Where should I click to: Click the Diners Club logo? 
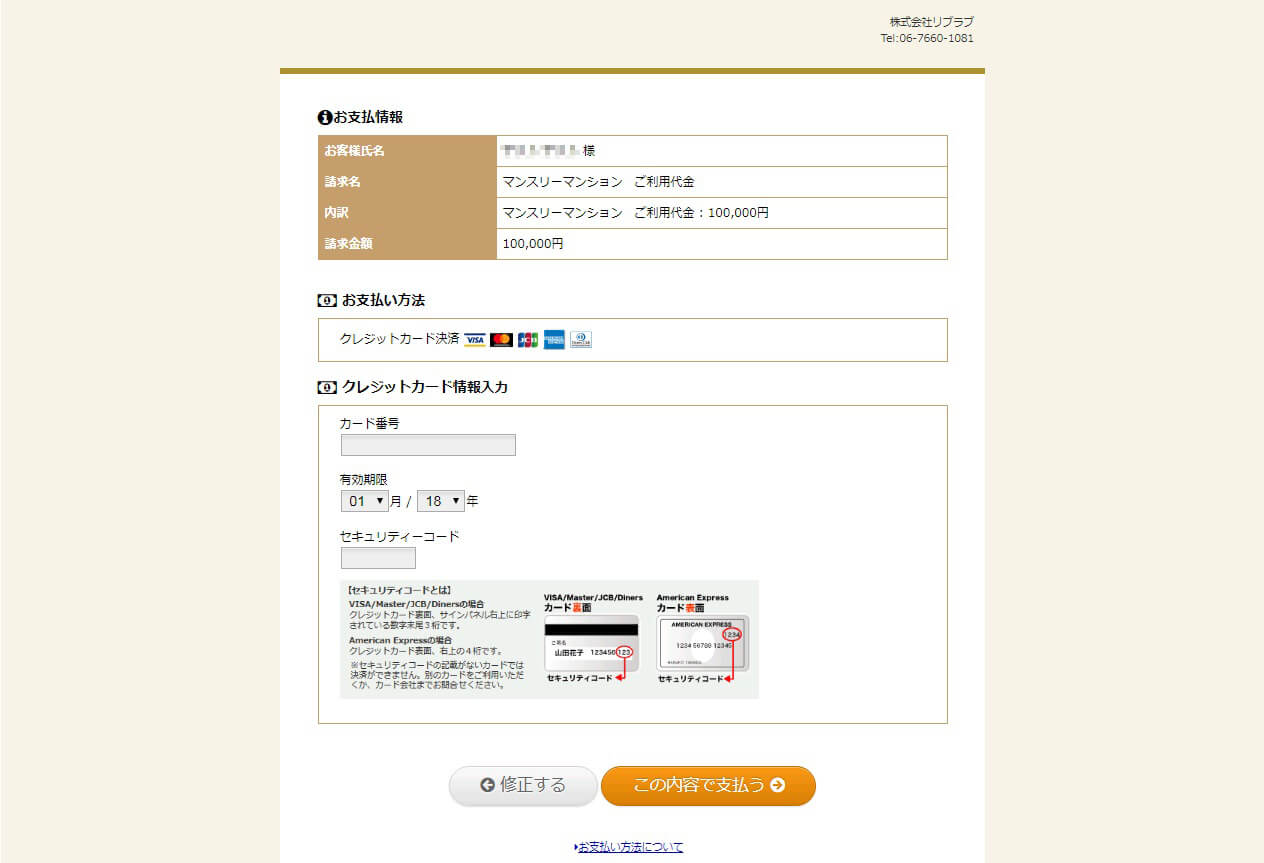[x=581, y=340]
